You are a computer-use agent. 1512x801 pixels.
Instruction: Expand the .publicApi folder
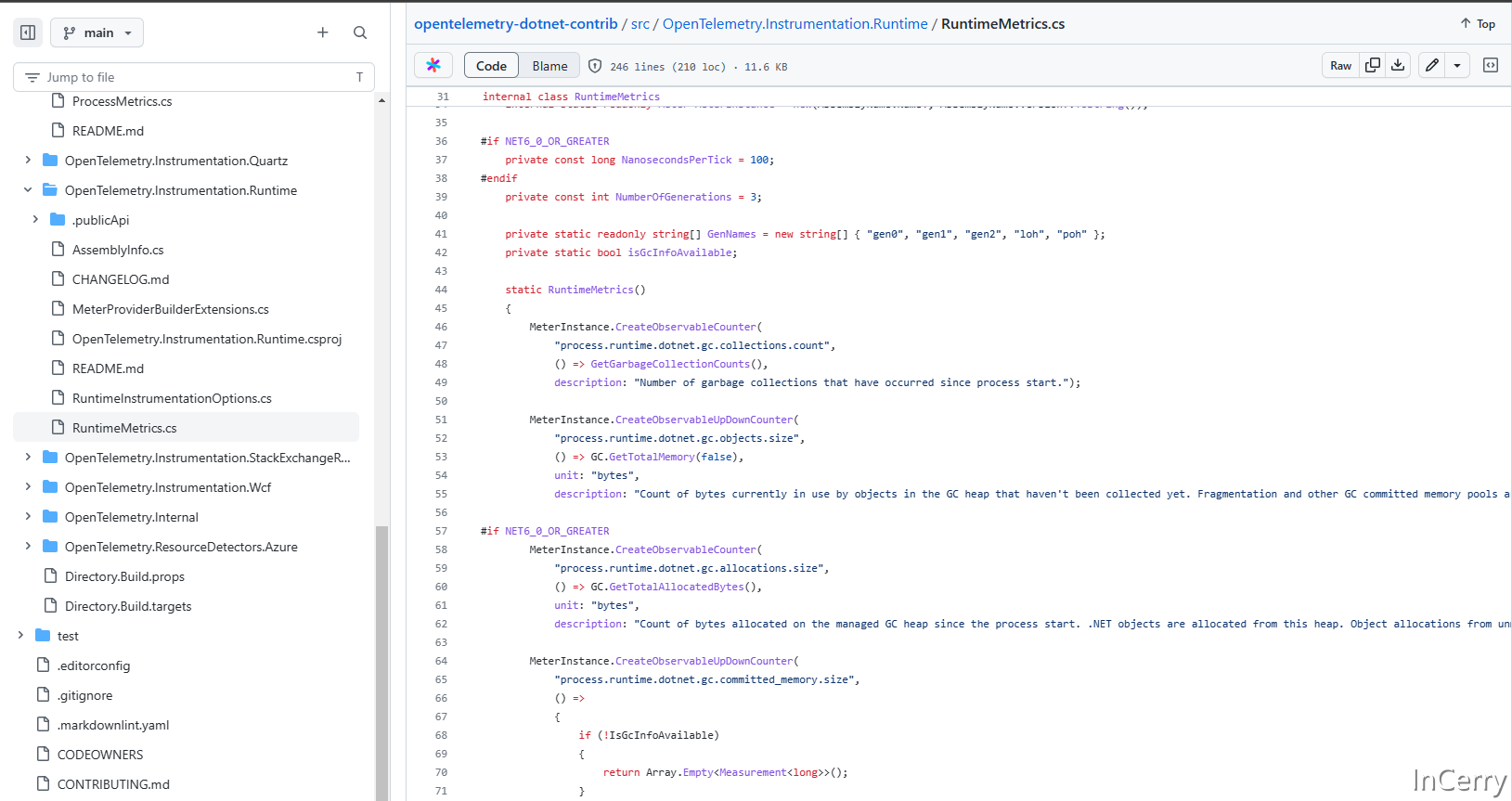pyautogui.click(x=35, y=220)
